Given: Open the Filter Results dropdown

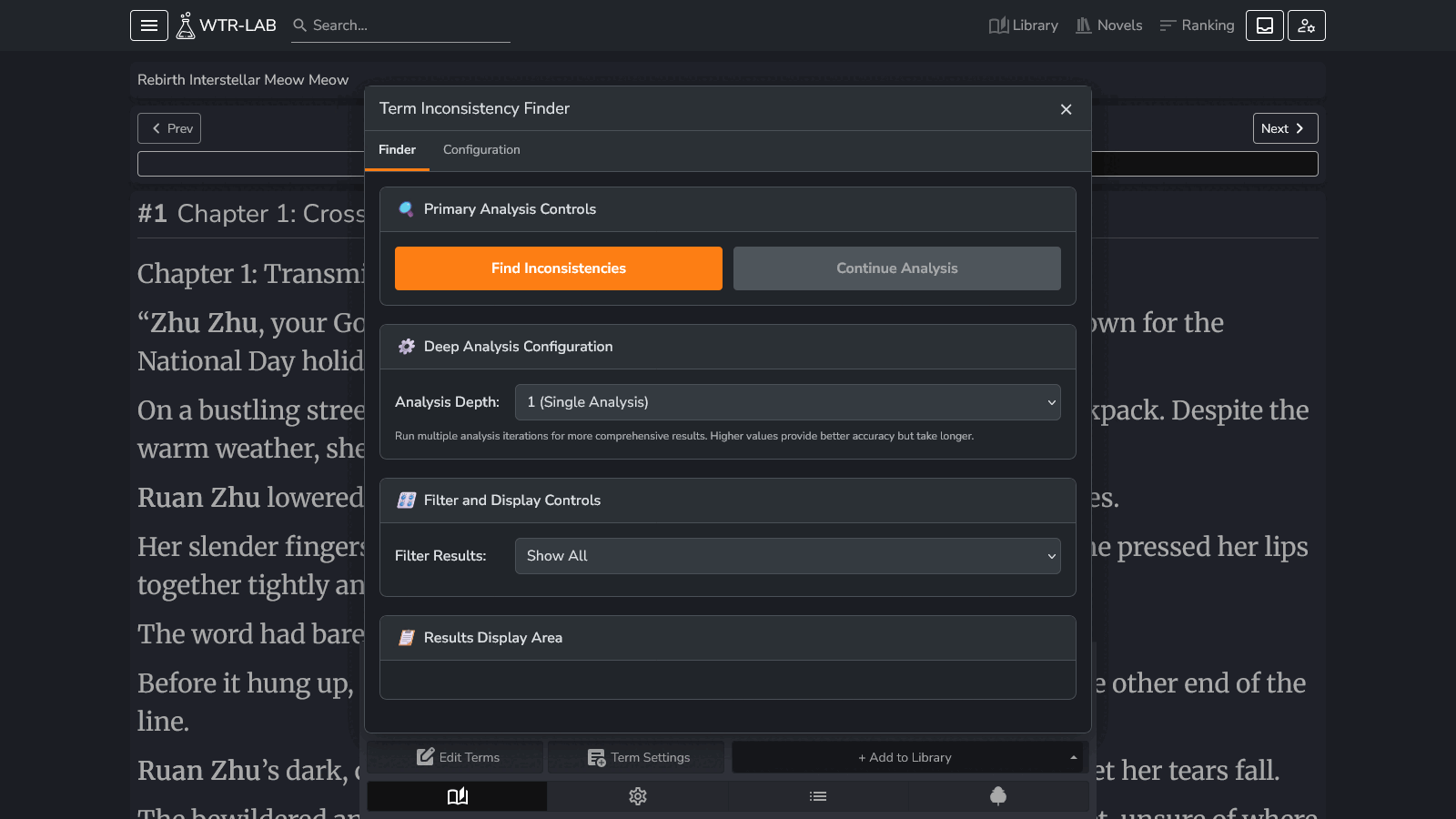Looking at the screenshot, I should 788,556.
